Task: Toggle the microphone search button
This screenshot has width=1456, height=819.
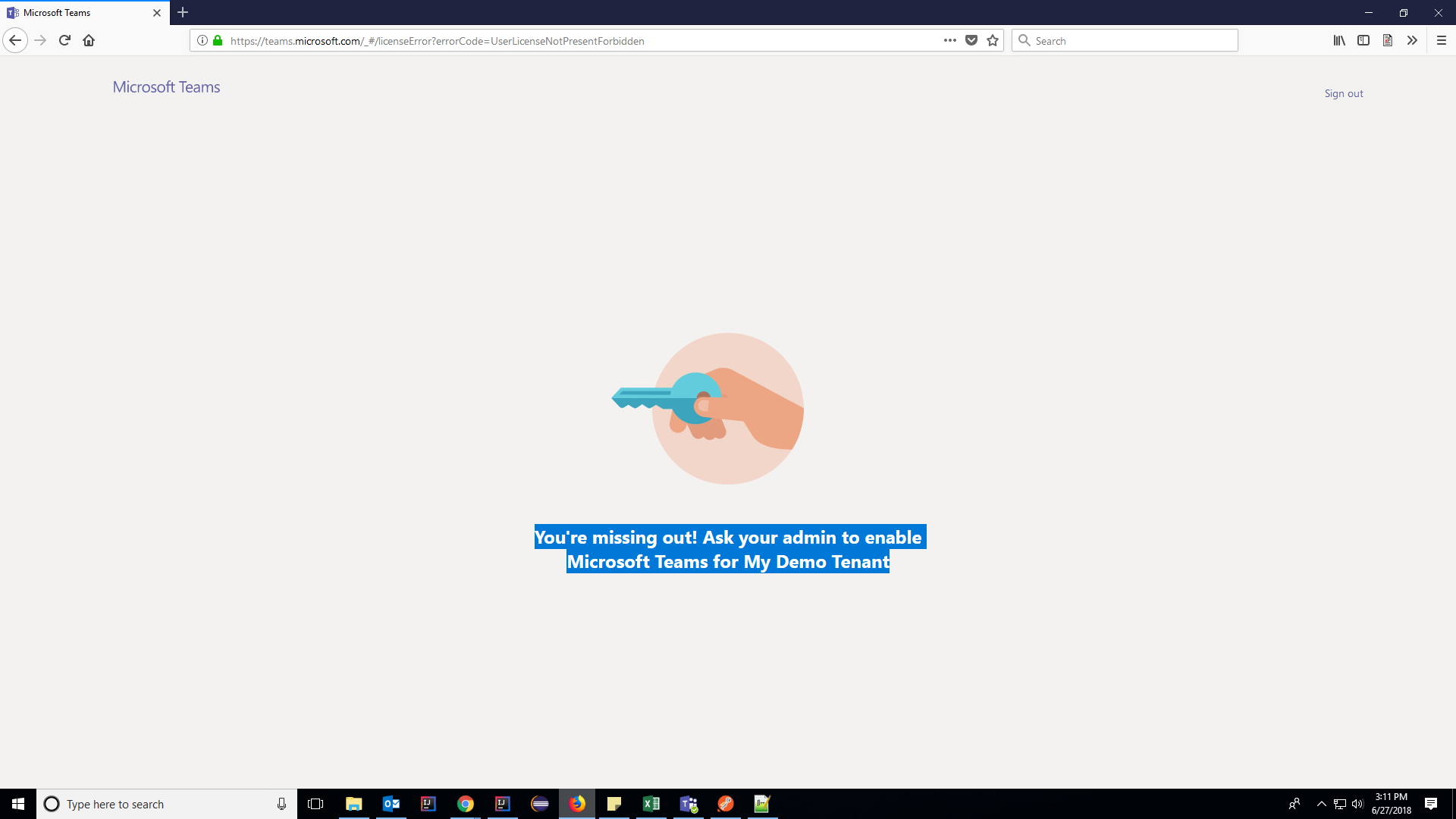Action: point(280,804)
